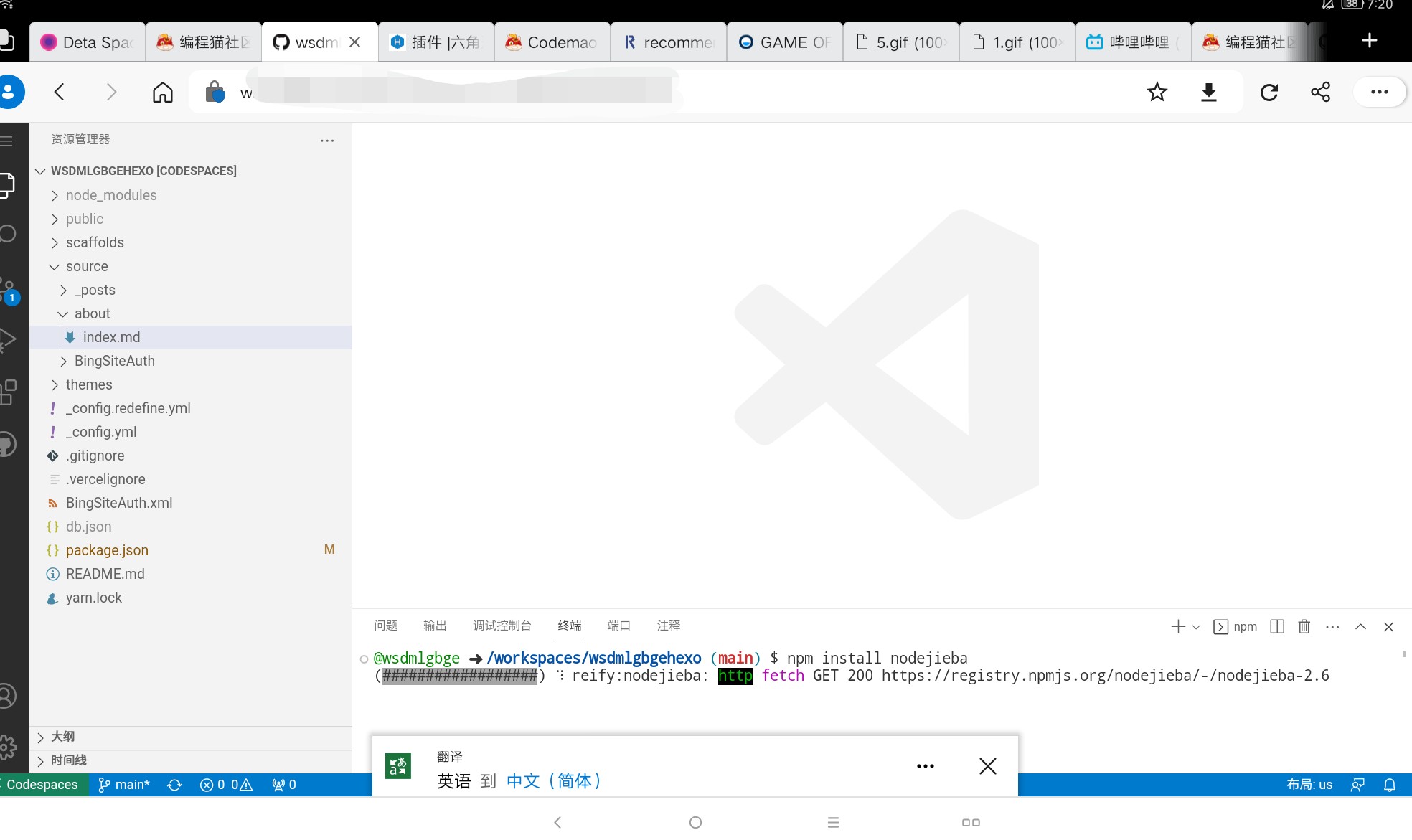Open Extensions view in activity bar
1412x840 pixels.
(8, 392)
